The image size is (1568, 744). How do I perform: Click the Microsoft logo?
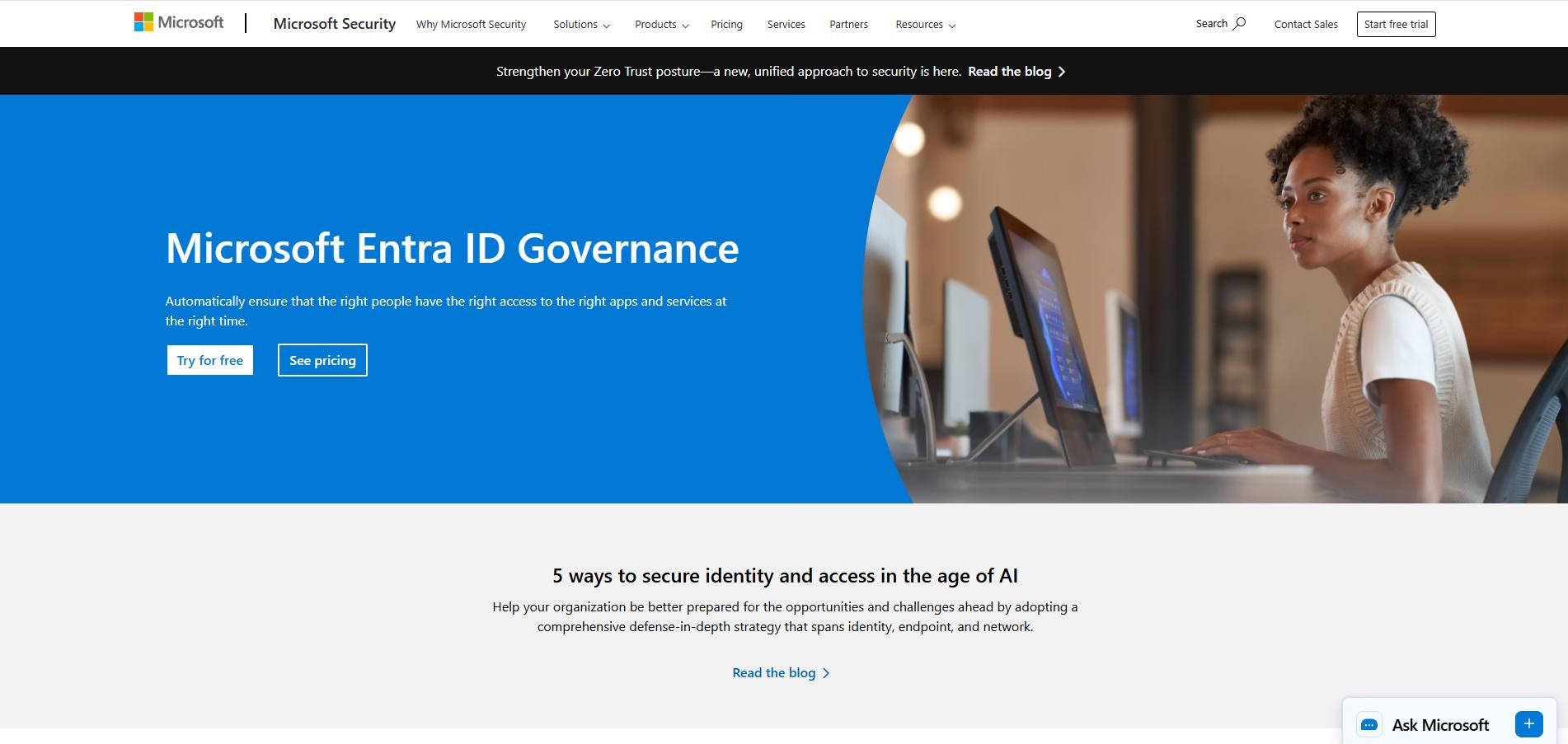[180, 22]
